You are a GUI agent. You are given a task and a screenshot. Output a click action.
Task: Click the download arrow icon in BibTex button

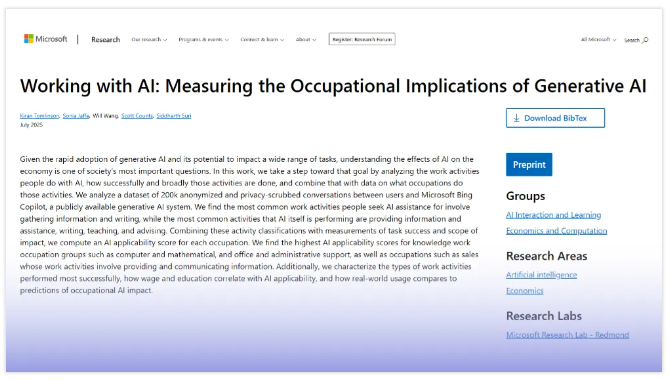[516, 118]
